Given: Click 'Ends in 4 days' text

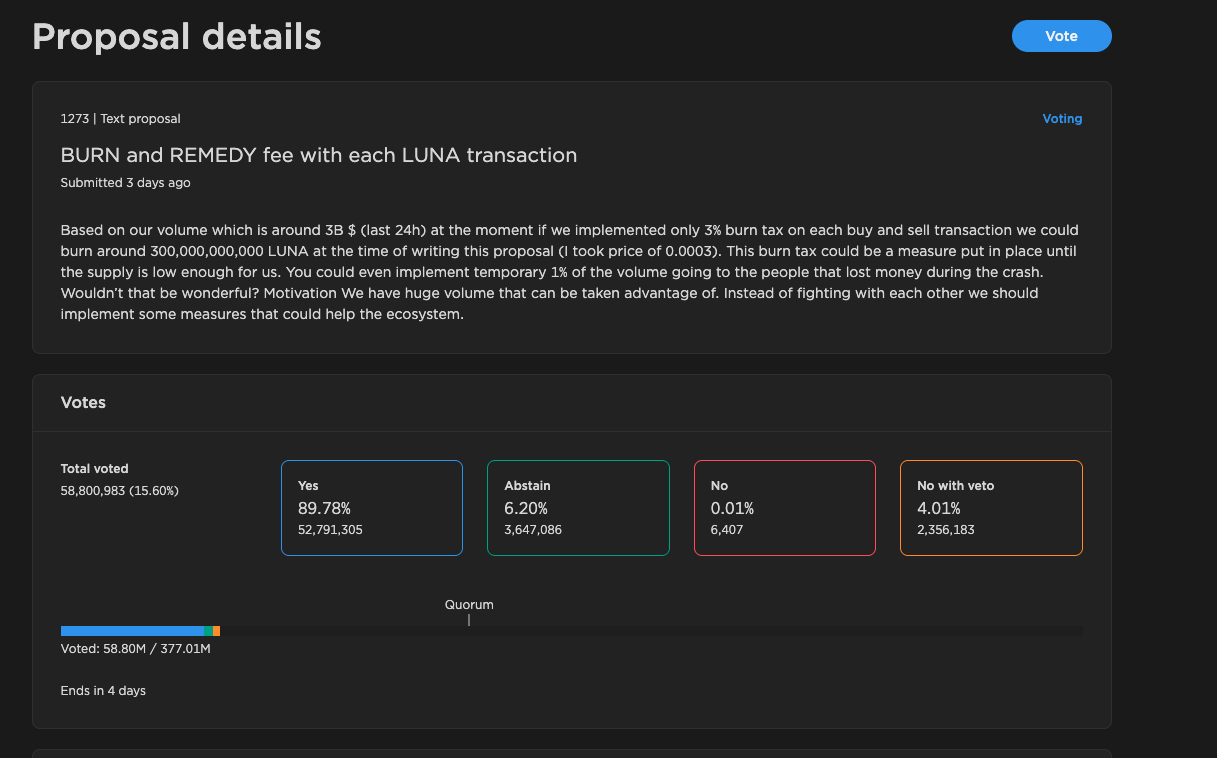Looking at the screenshot, I should pos(103,690).
